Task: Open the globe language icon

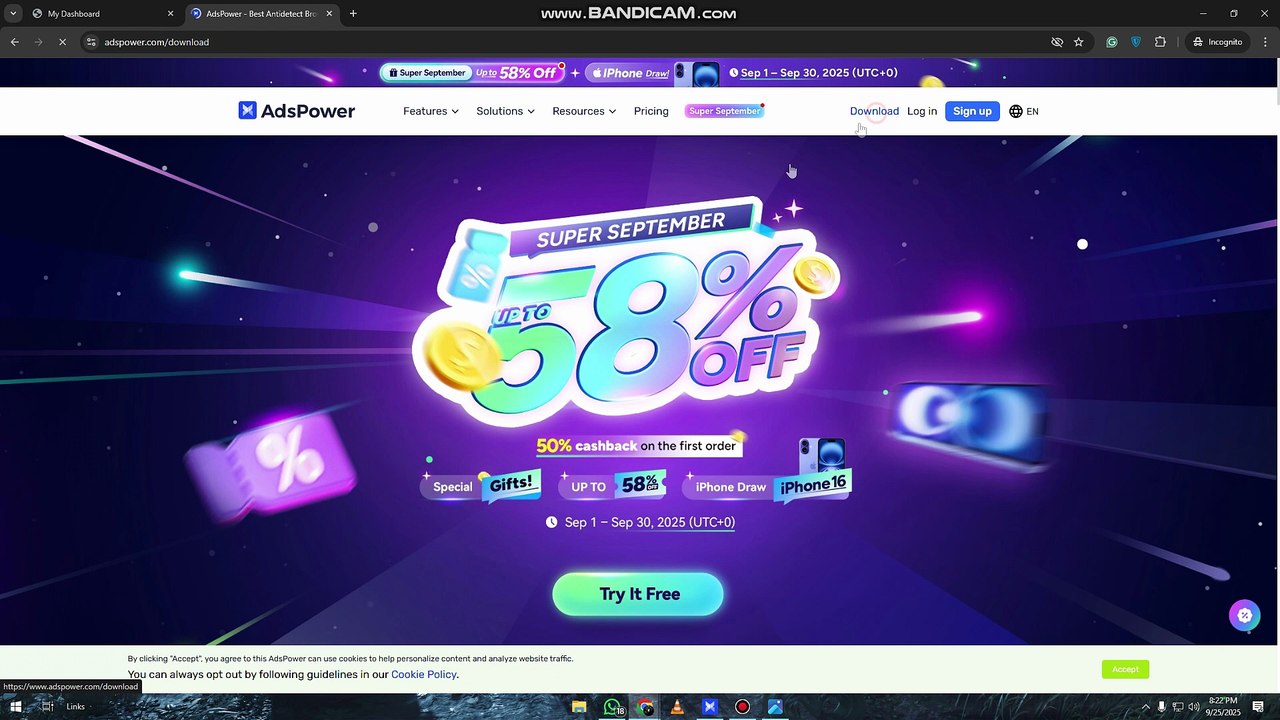Action: pos(1016,111)
